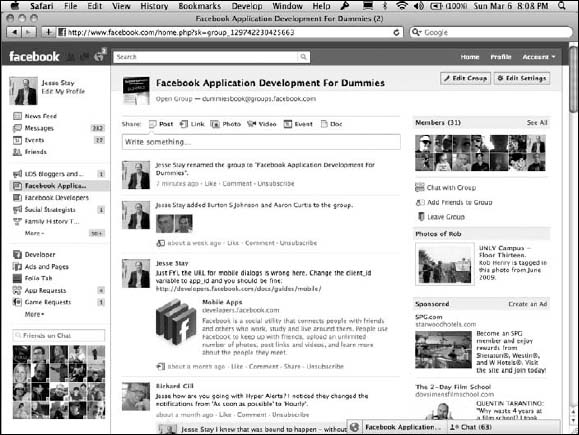Click the Edit Group button

point(465,78)
